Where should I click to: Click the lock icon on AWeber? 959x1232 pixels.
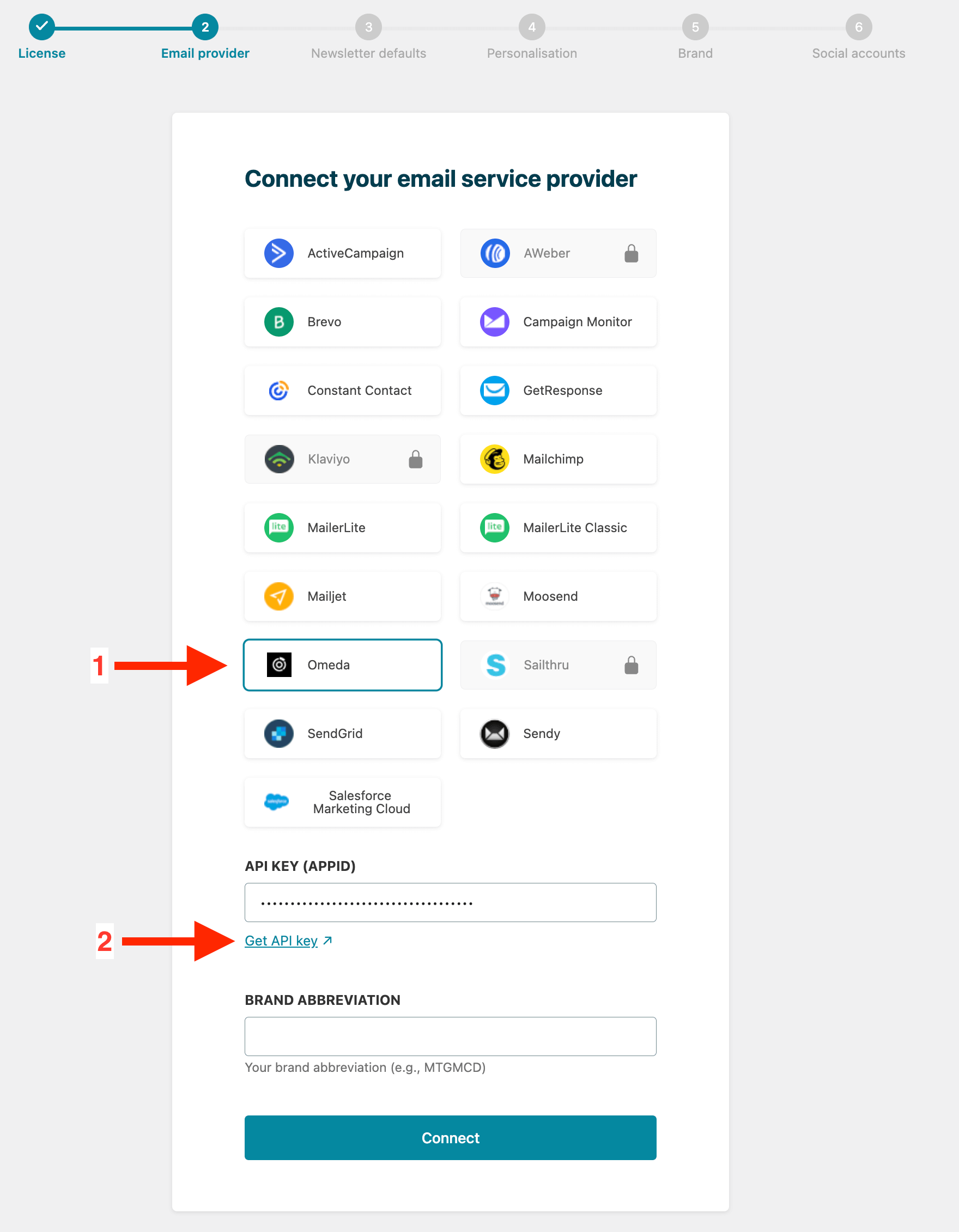631,254
